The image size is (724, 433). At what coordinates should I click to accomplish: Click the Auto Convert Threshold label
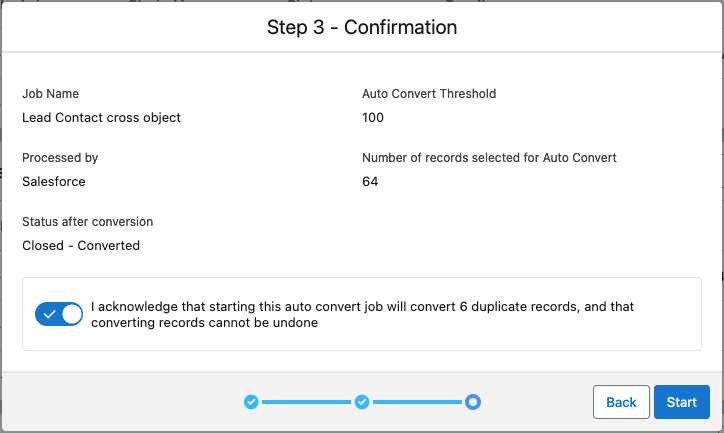point(429,94)
